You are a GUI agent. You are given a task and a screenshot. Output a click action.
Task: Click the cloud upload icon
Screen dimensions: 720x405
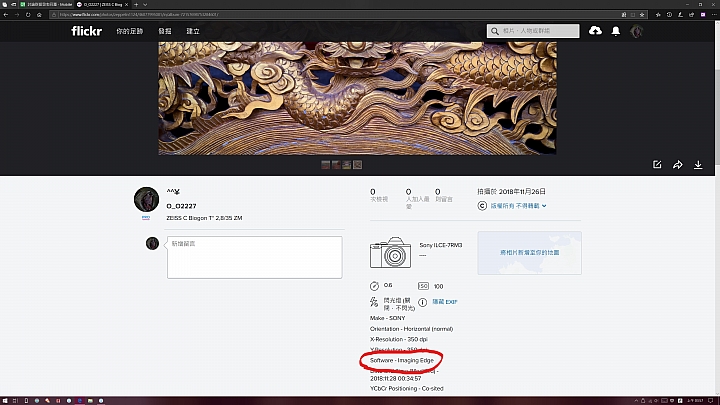(596, 31)
